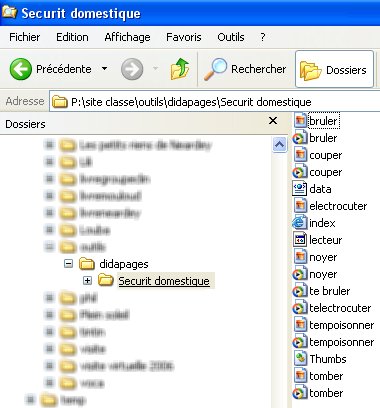Open the Favoris menu
380x408 pixels.
click(x=184, y=37)
